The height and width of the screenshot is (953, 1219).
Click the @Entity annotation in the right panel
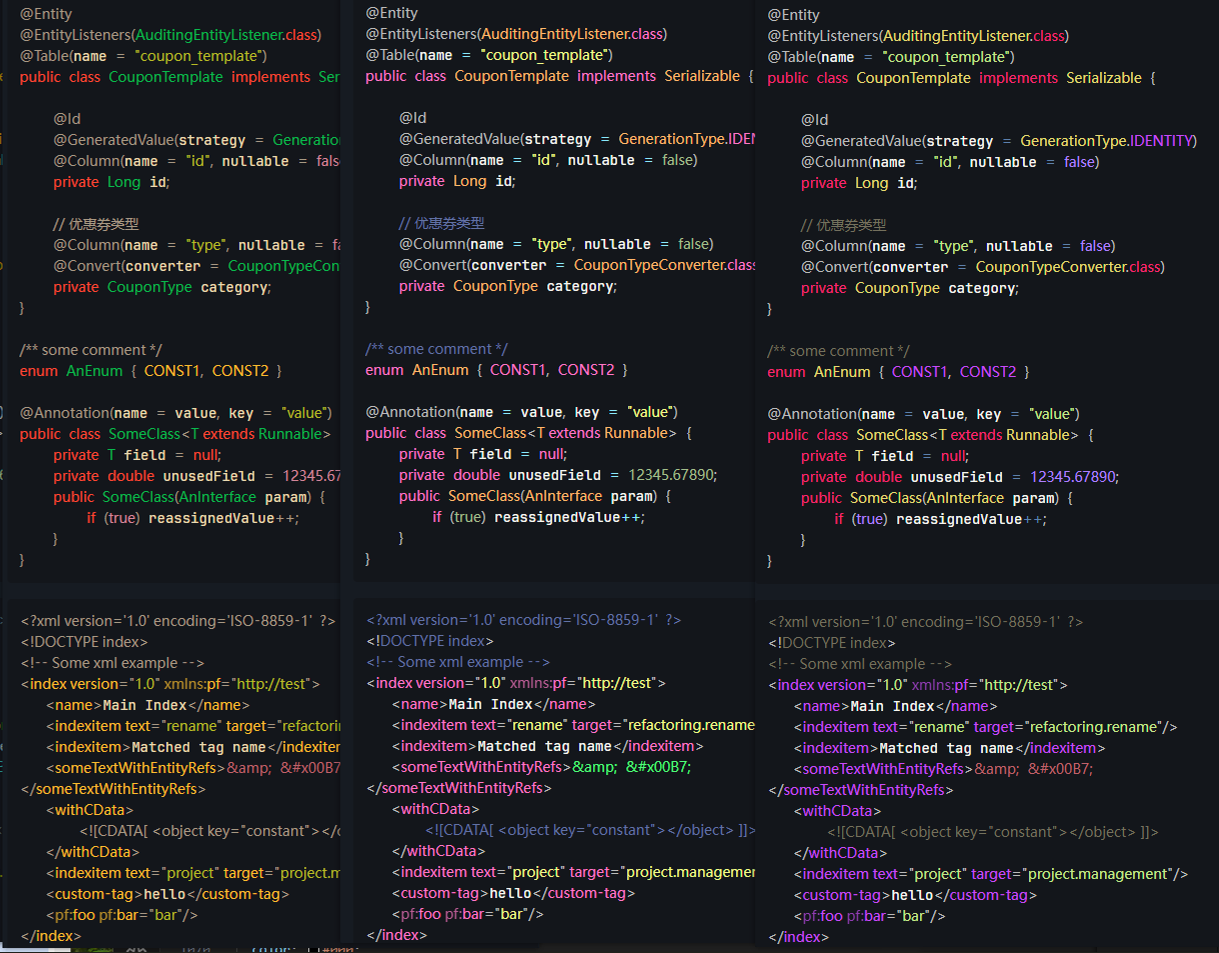click(x=793, y=15)
